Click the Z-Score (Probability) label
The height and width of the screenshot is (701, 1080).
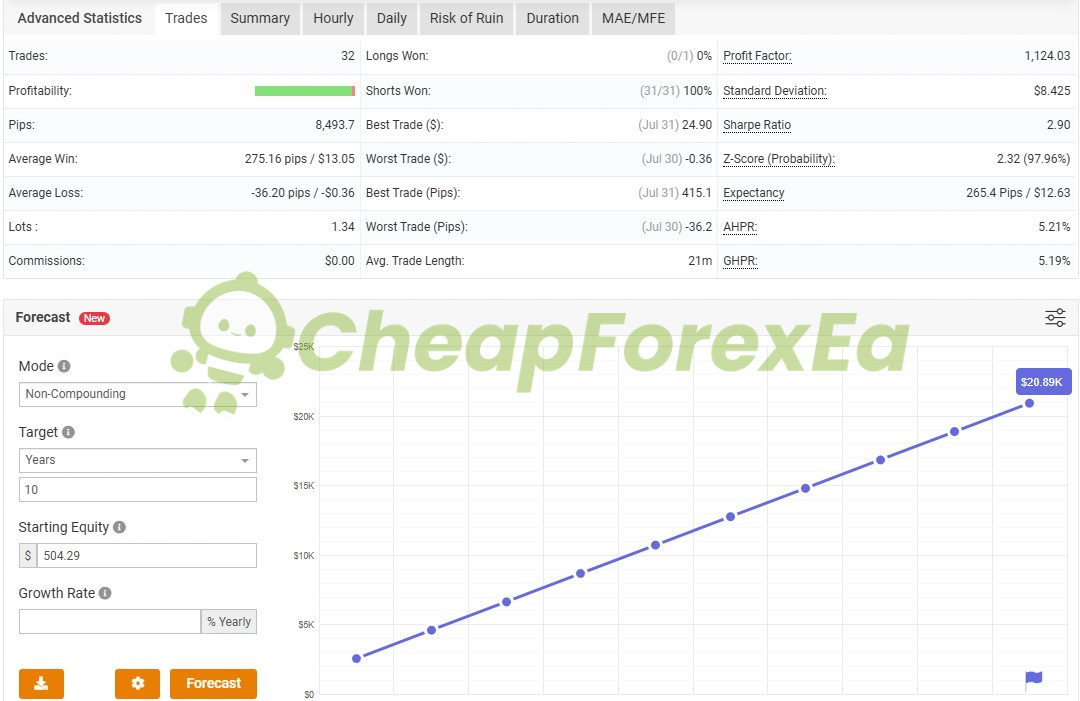(x=779, y=159)
